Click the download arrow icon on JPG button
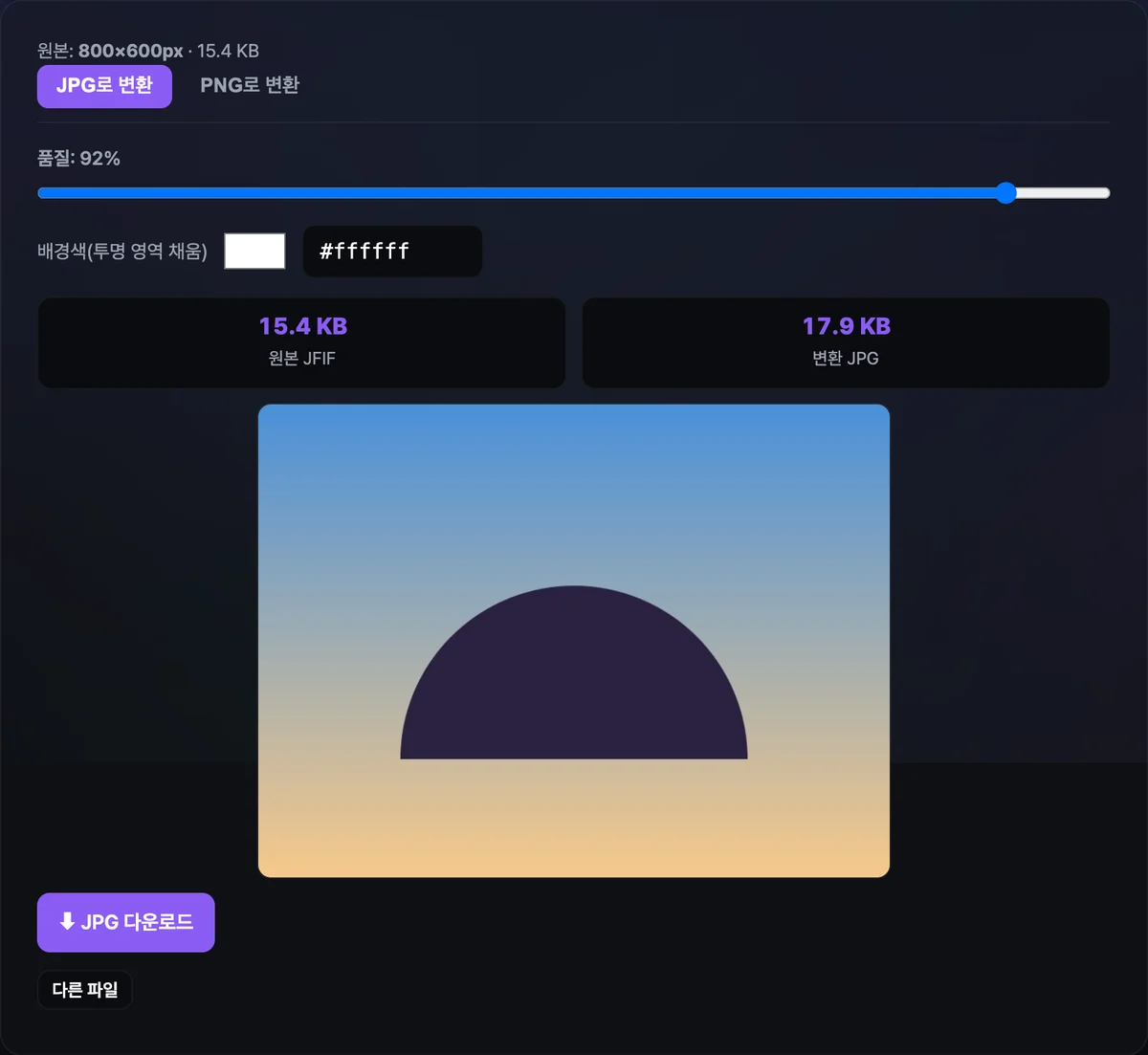The height and width of the screenshot is (1055, 1148). 67,921
